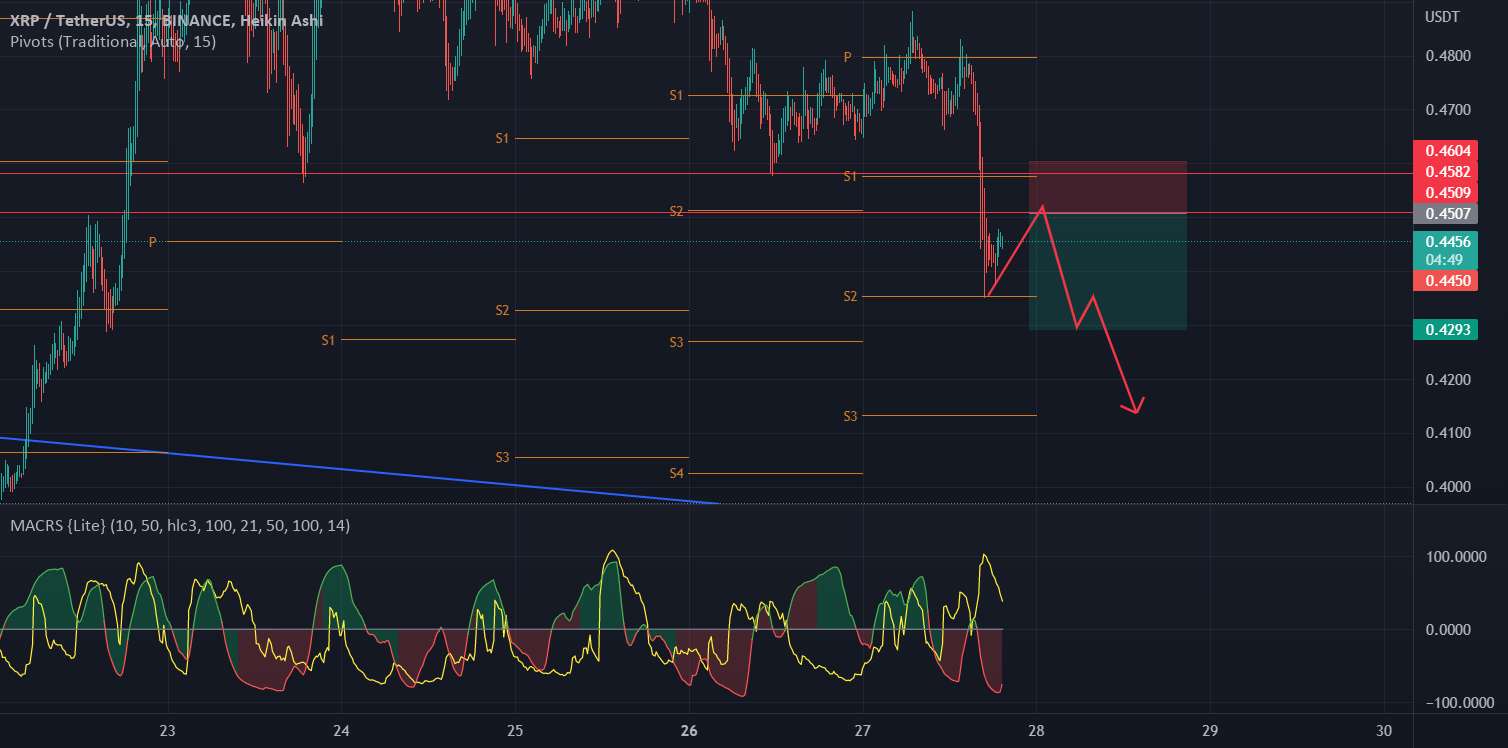This screenshot has width=1508, height=748.
Task: Select the short position green profit zone
Action: coord(1108,272)
